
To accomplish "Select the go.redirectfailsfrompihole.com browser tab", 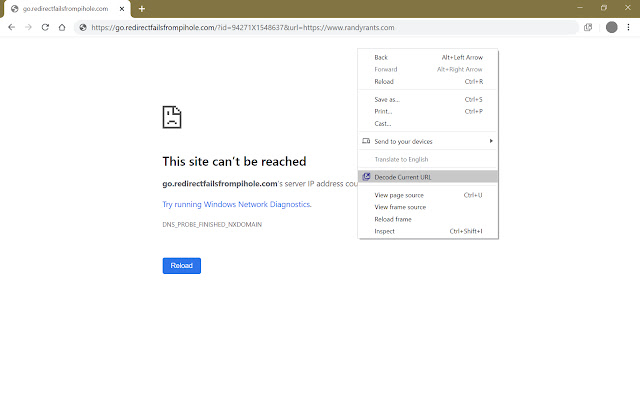I will pyautogui.click(x=65, y=9).
